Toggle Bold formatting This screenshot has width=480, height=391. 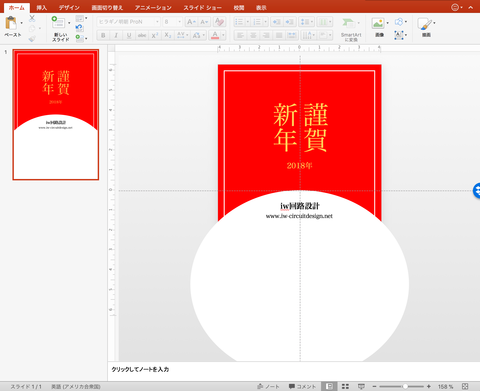pos(103,35)
